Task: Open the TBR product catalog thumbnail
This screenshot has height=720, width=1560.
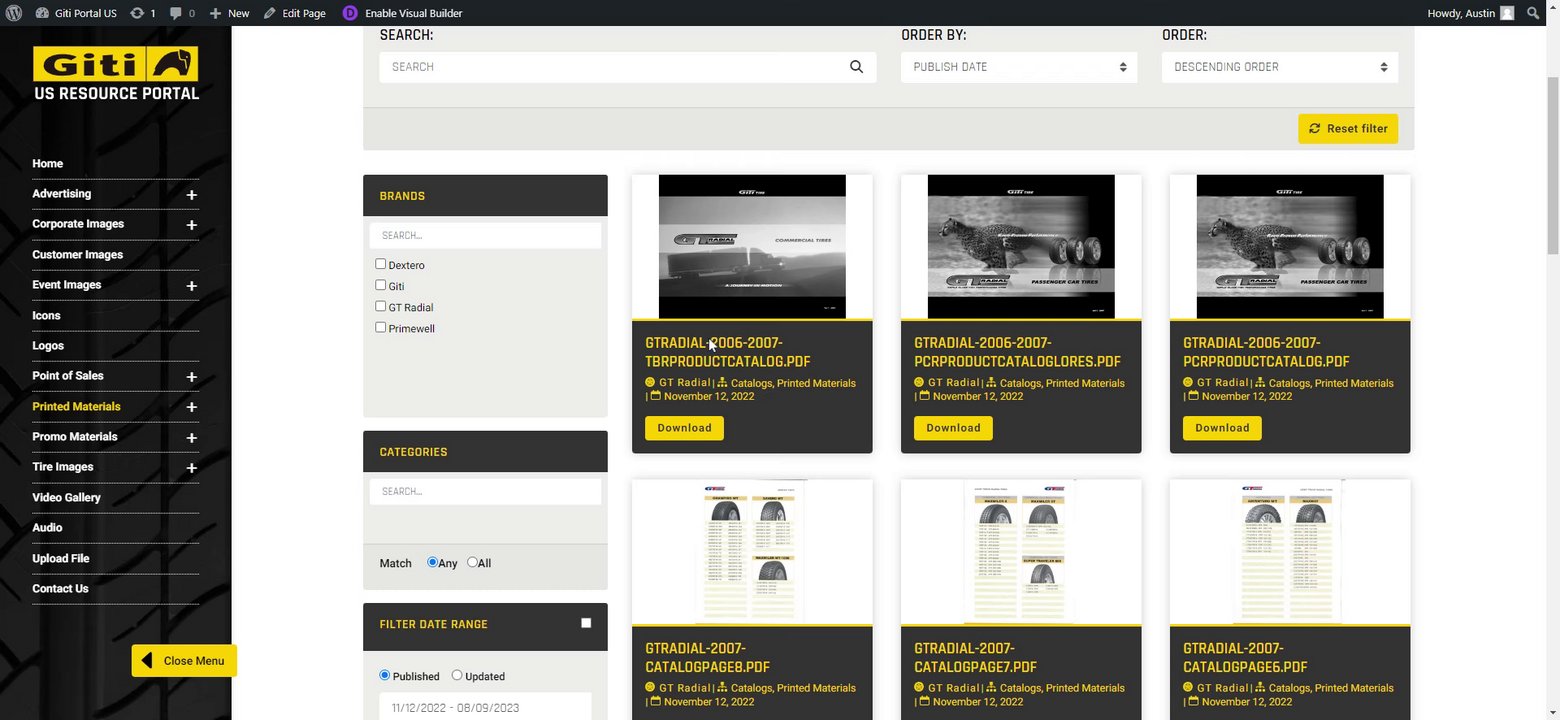Action: click(752, 247)
